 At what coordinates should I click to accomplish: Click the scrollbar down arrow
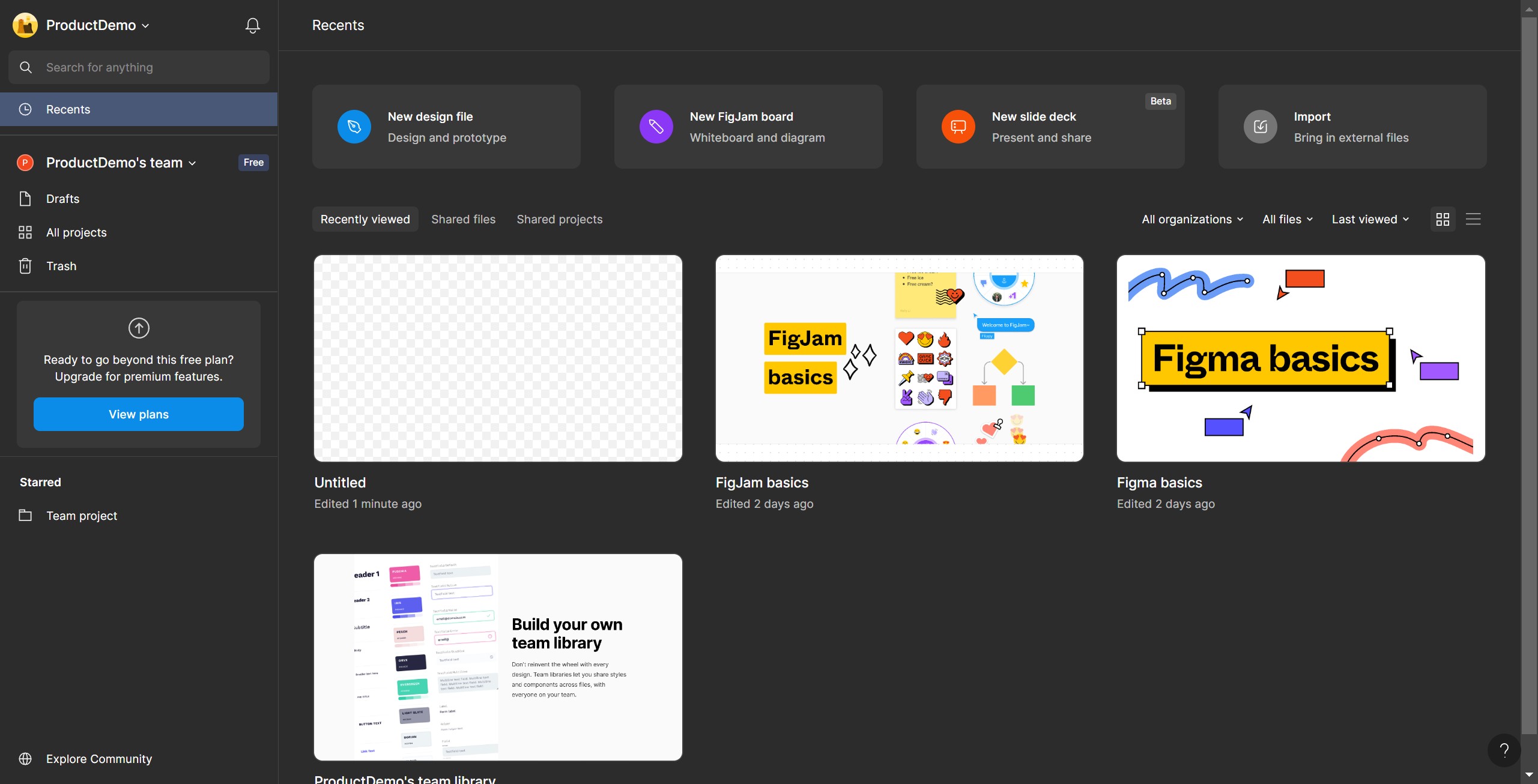tap(1529, 775)
